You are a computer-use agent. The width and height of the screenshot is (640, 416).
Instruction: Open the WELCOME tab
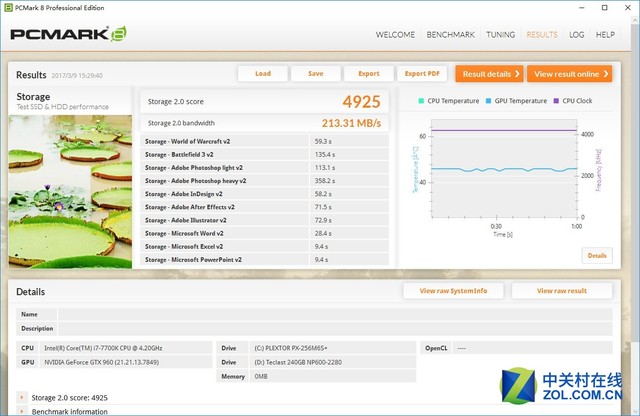[x=395, y=35]
